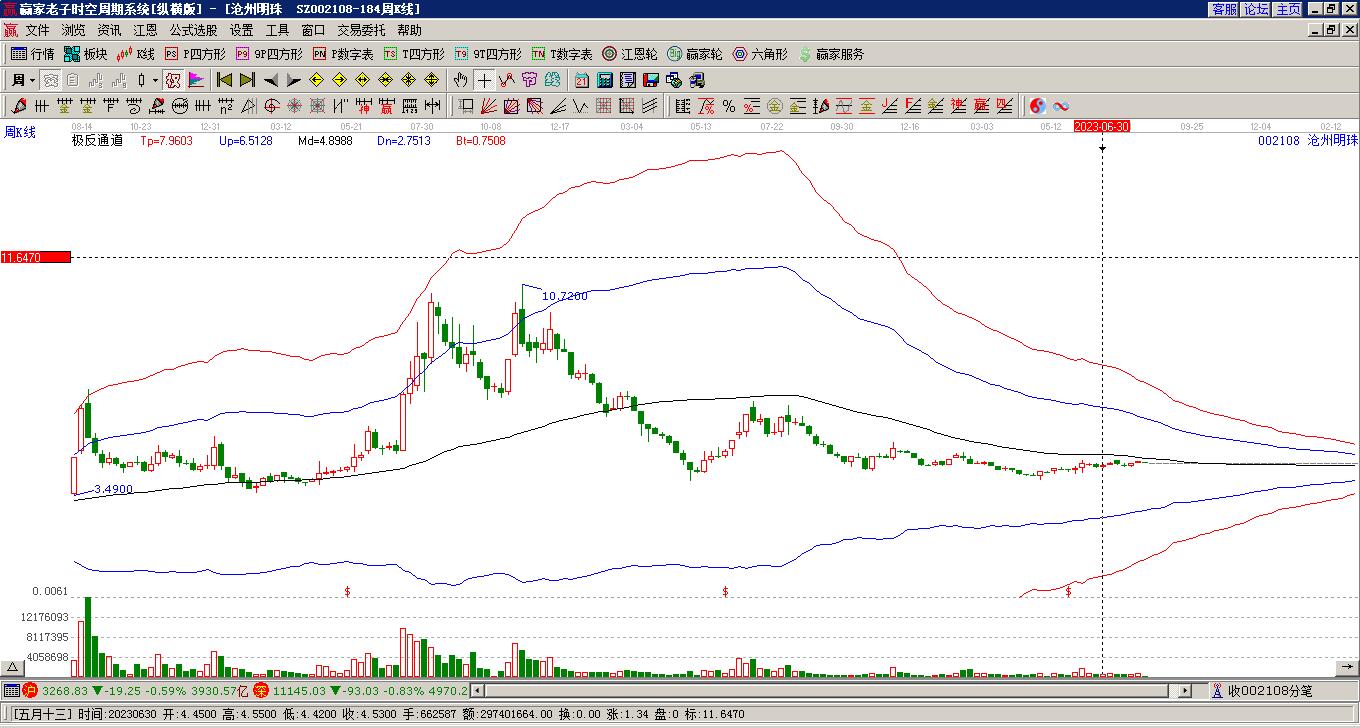Click the black left triangle arrow
The height and width of the screenshot is (728, 1360).
[270, 80]
